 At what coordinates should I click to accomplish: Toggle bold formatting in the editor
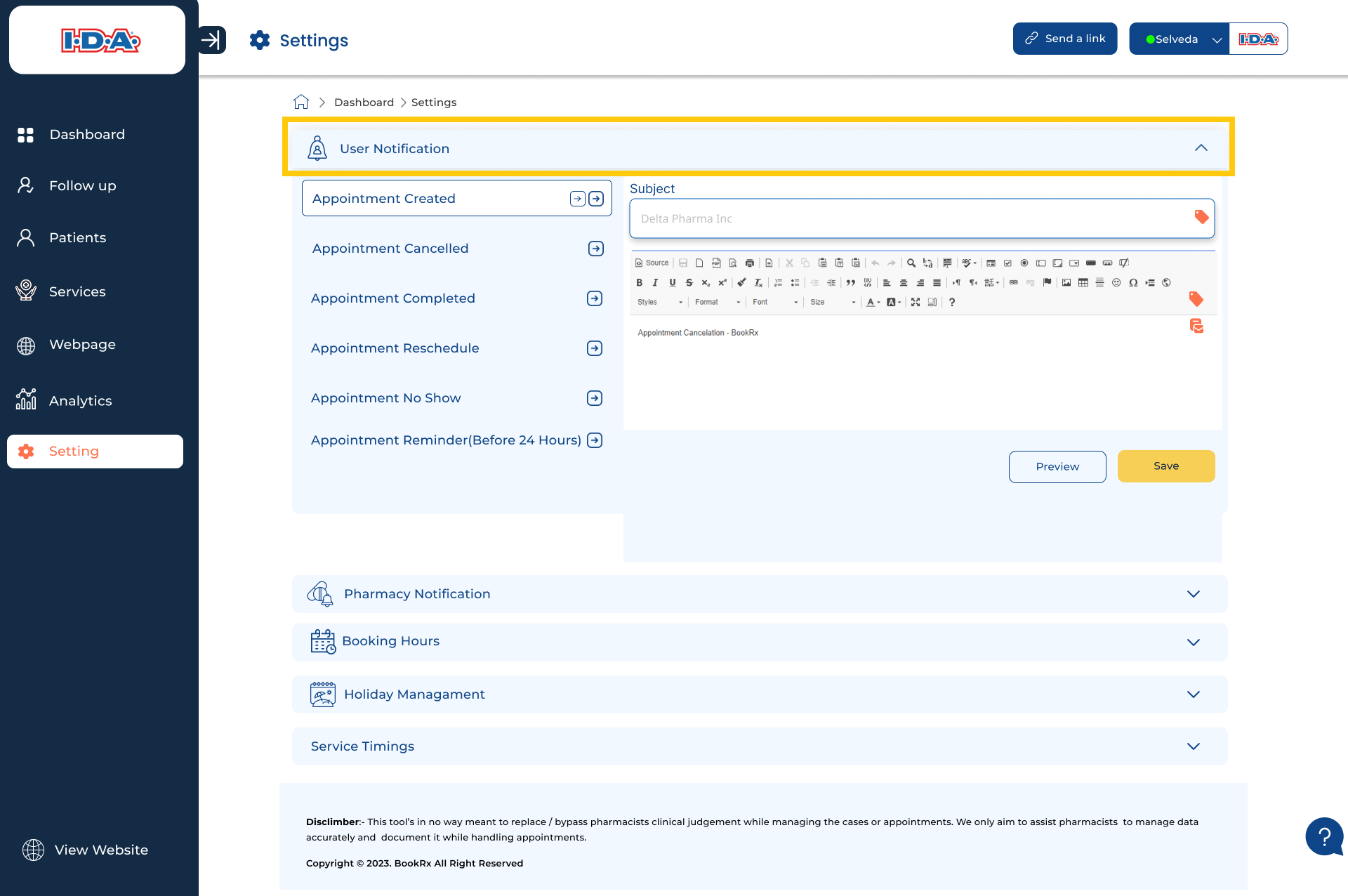(x=639, y=282)
